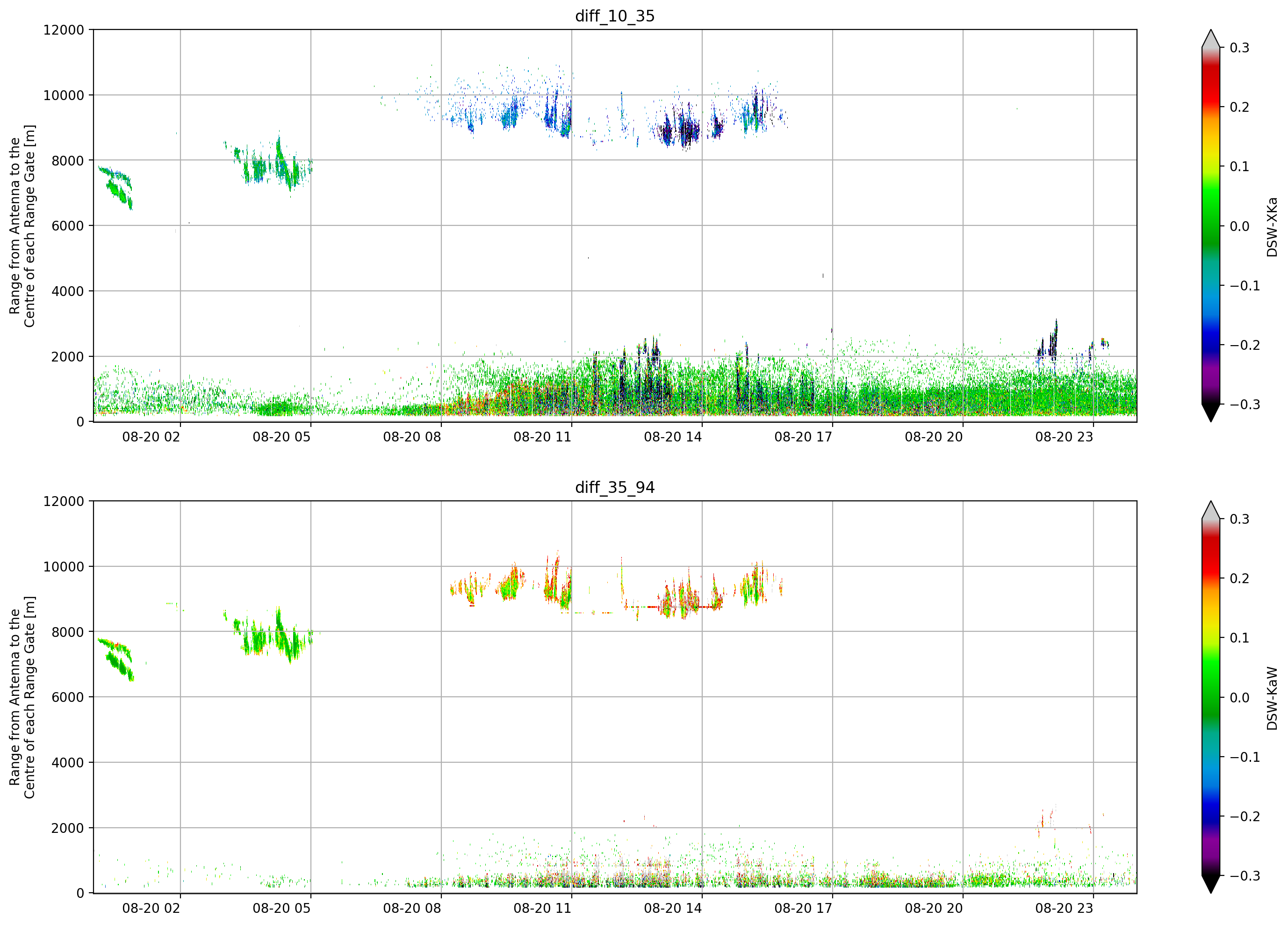Click the 8000 y-tick in the diff_10_35 plot

pos(68,161)
